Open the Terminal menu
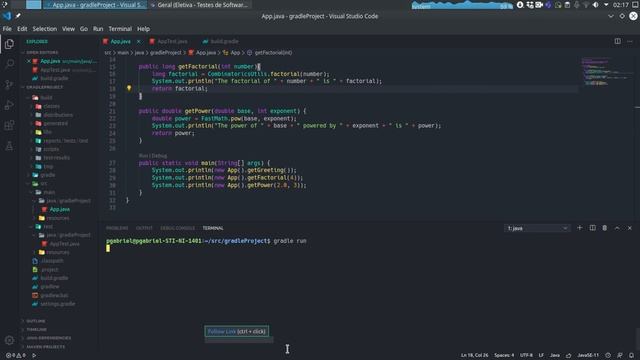This screenshot has height=360, width=640. [x=120, y=29]
